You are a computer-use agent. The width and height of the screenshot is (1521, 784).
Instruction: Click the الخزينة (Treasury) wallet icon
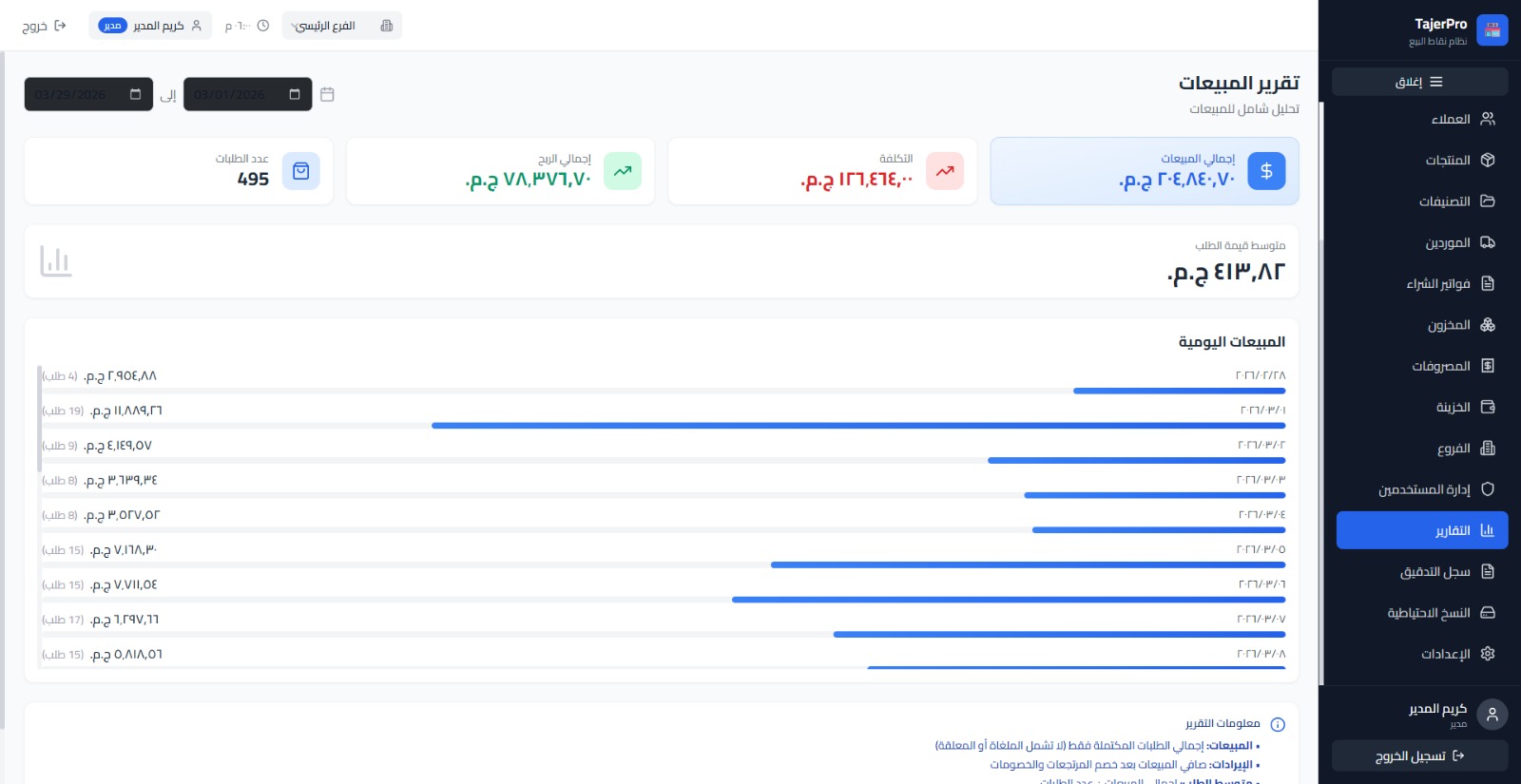1488,407
